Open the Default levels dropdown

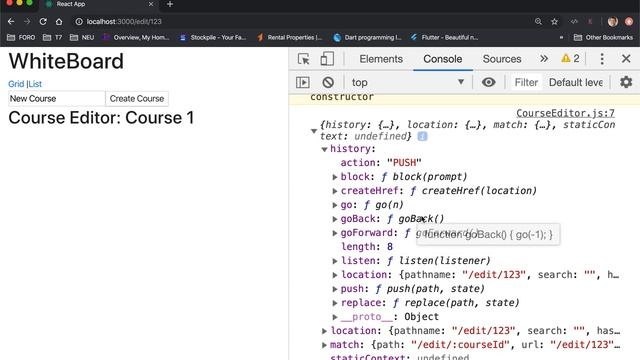coord(576,82)
